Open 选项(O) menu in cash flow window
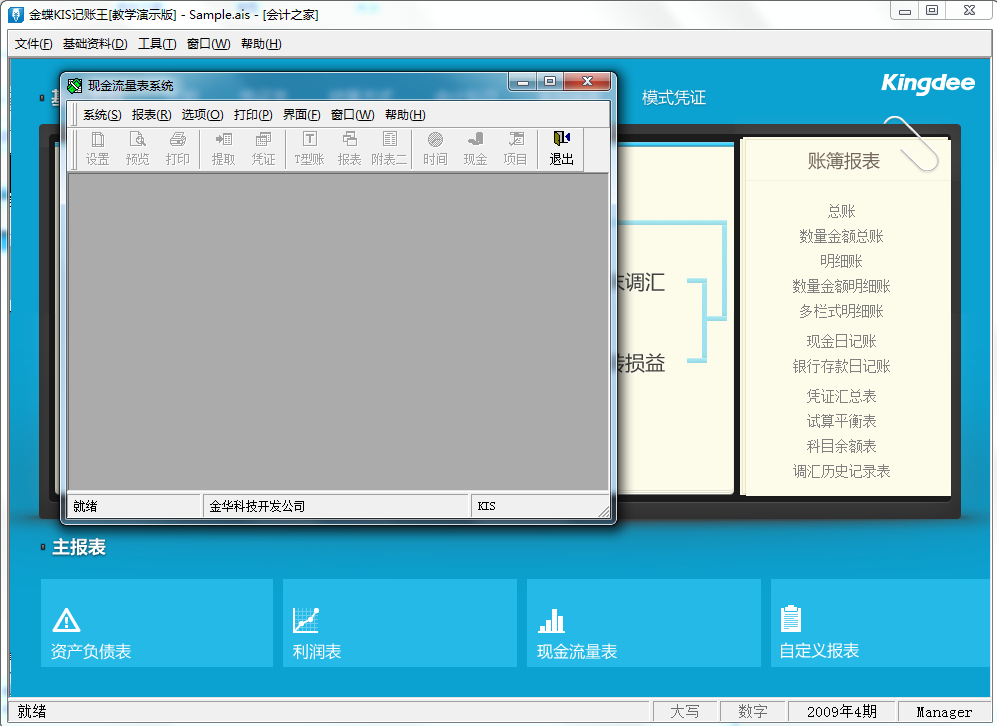The width and height of the screenshot is (997, 726). coord(202,114)
